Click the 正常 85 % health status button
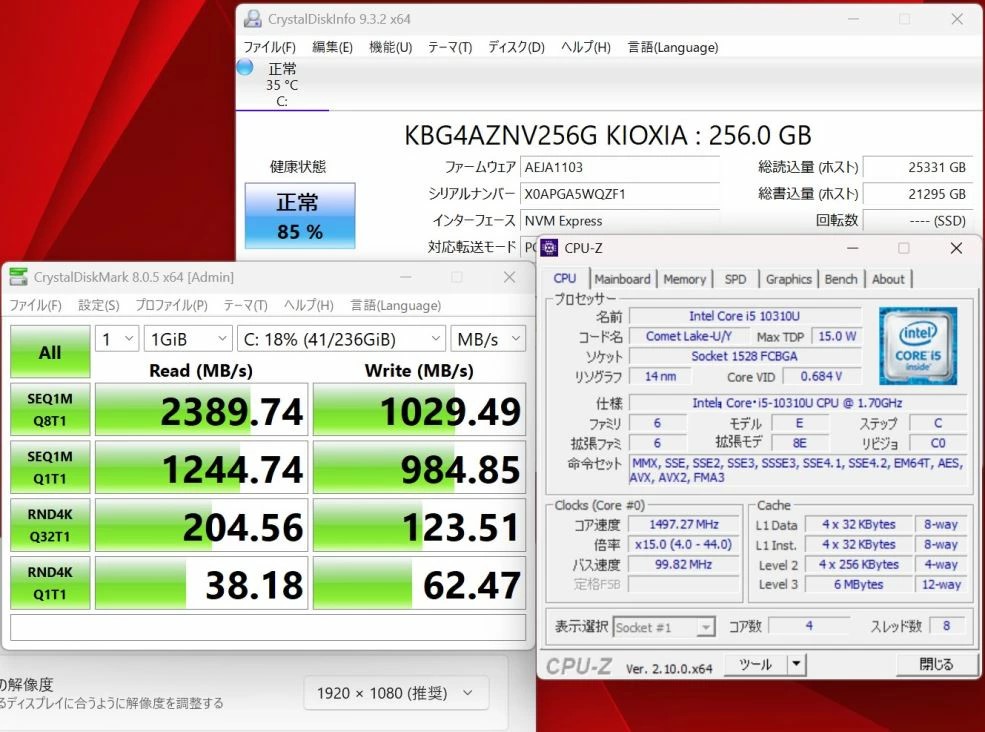Image resolution: width=985 pixels, height=732 pixels. pos(300,216)
